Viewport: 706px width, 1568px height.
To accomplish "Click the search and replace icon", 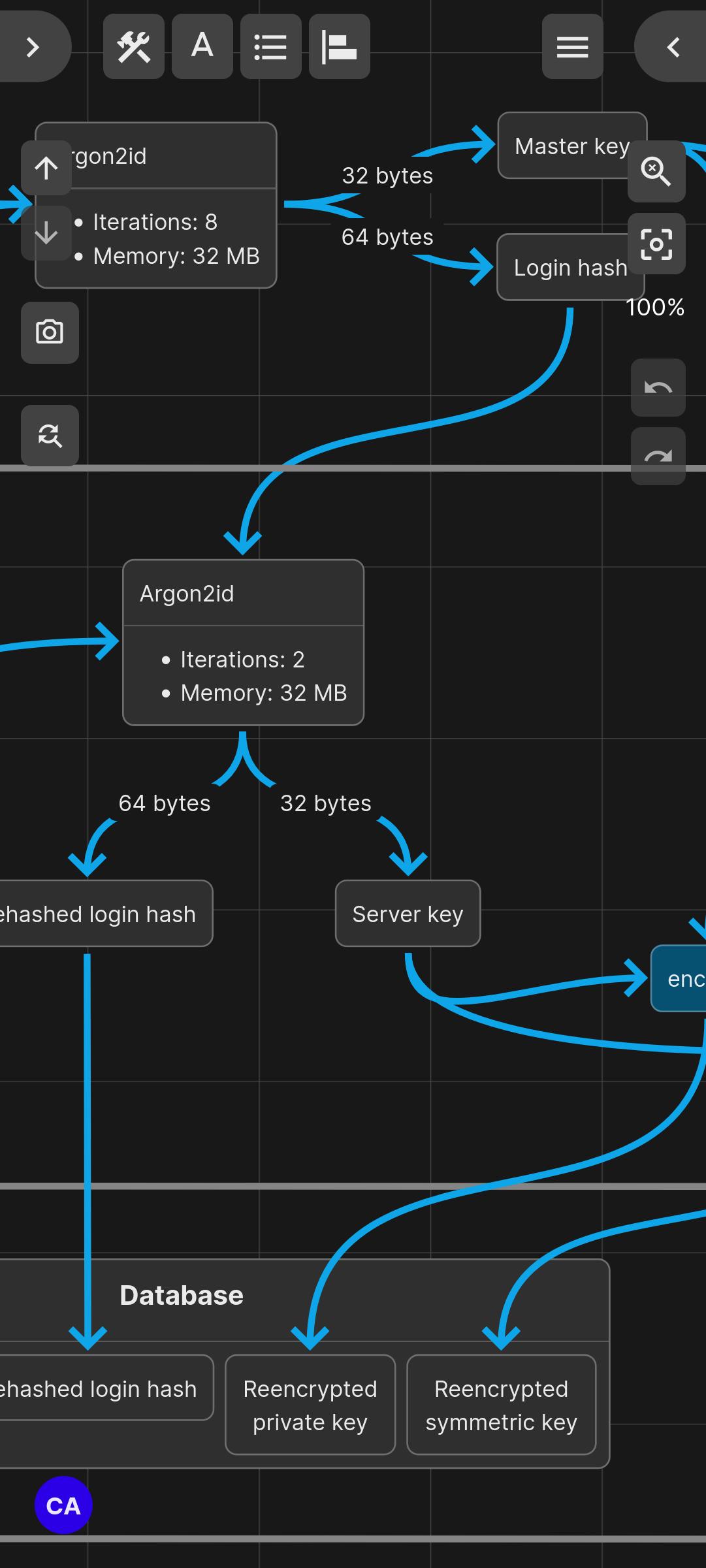I will click(50, 435).
